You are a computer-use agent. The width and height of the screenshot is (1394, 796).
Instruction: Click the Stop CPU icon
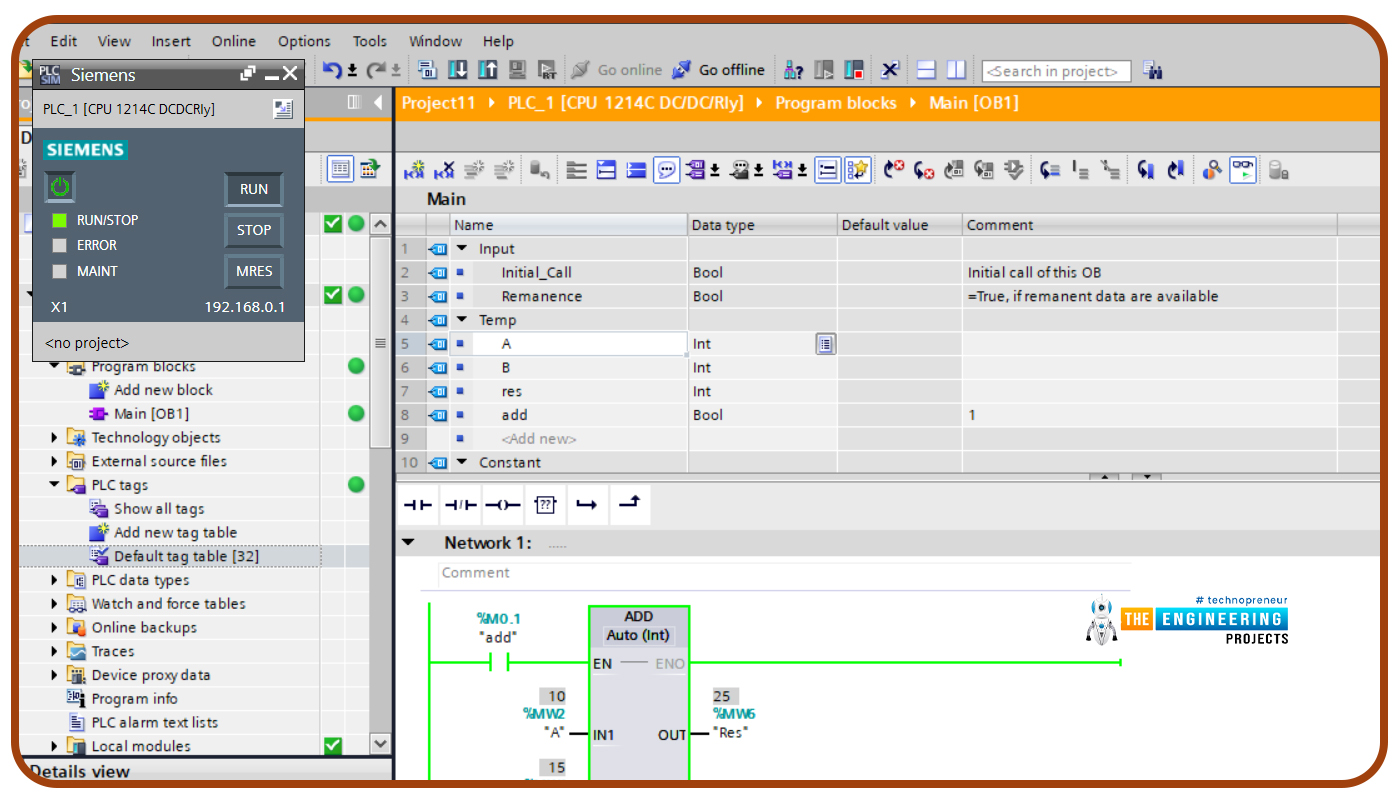[853, 70]
